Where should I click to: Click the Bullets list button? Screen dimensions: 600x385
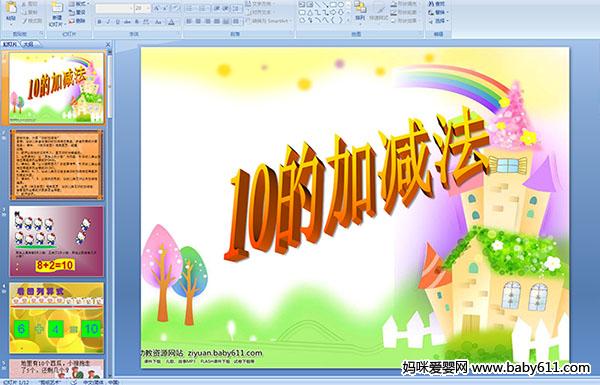[191, 8]
